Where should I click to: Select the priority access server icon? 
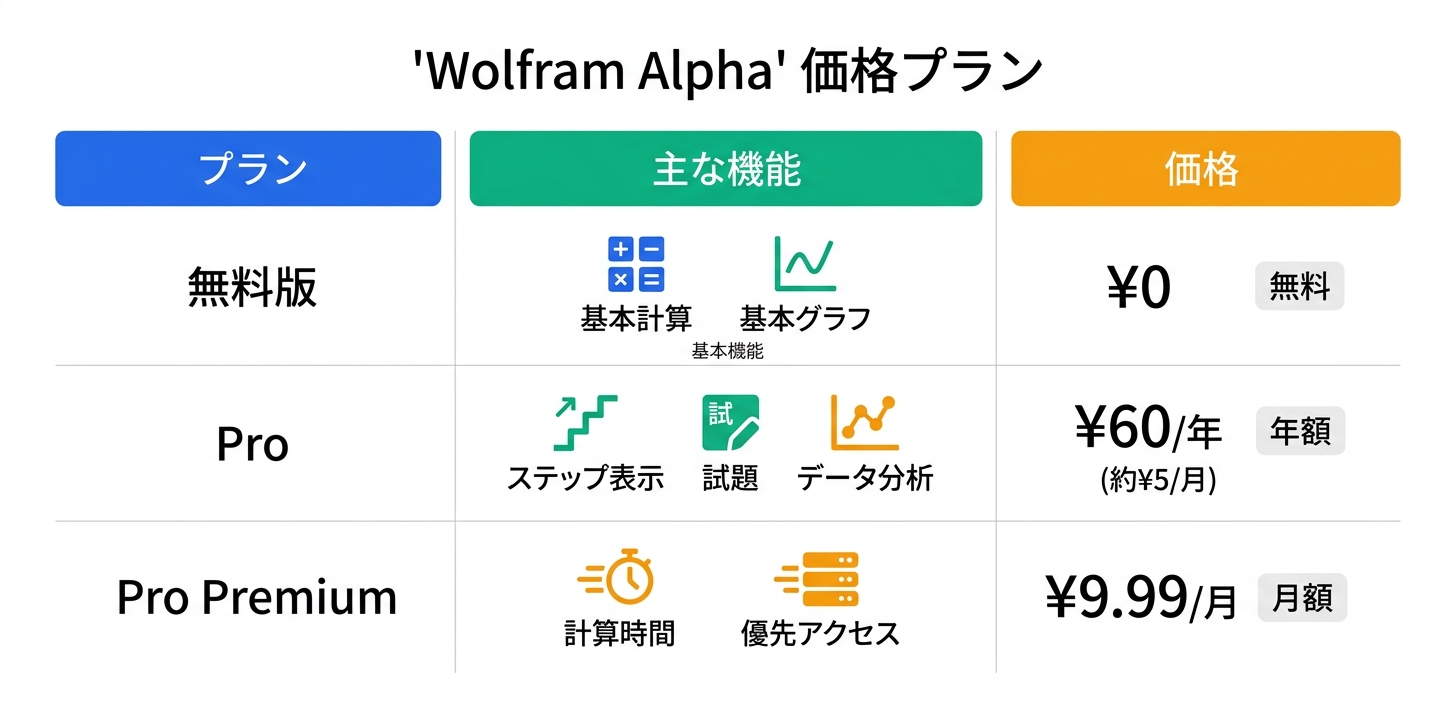pos(817,579)
